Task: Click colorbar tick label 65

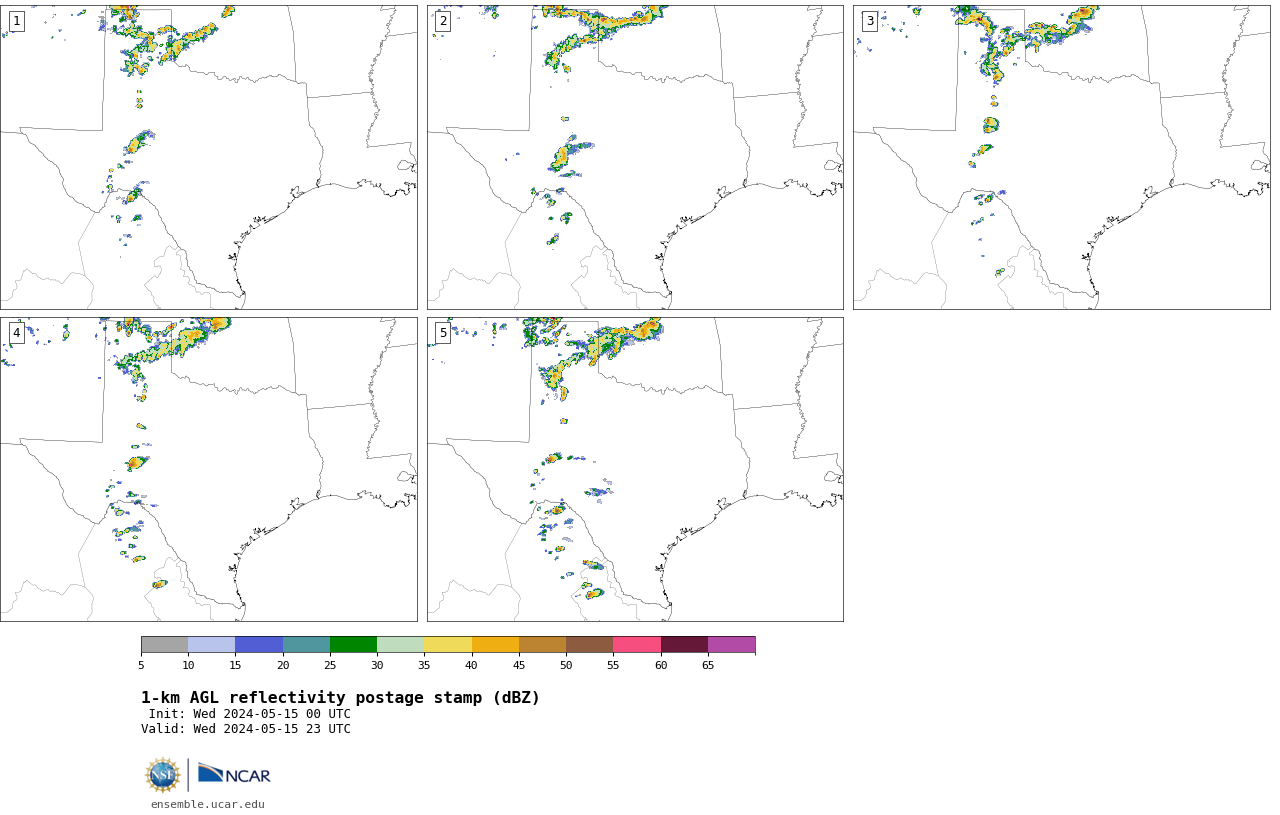Action: pos(708,665)
